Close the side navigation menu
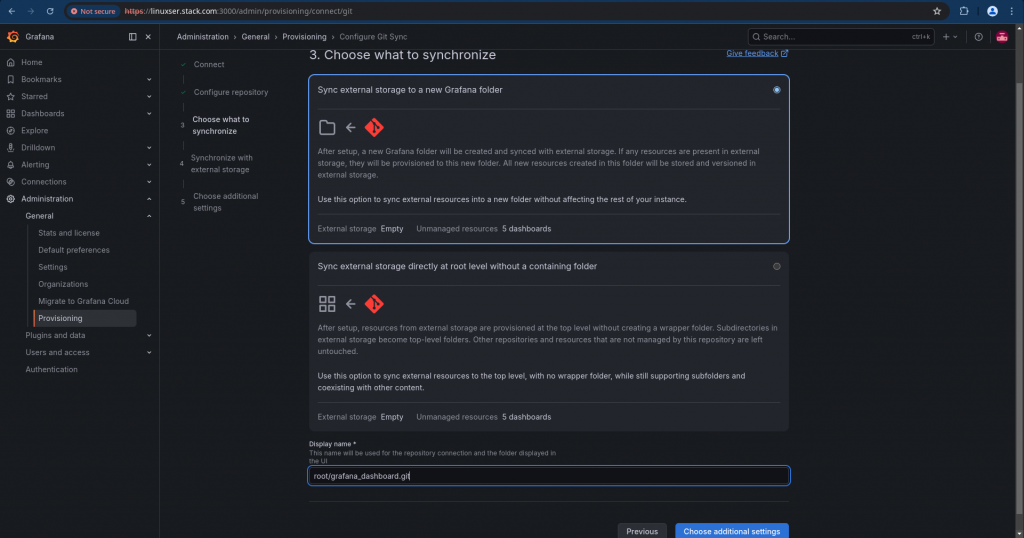 (x=148, y=37)
